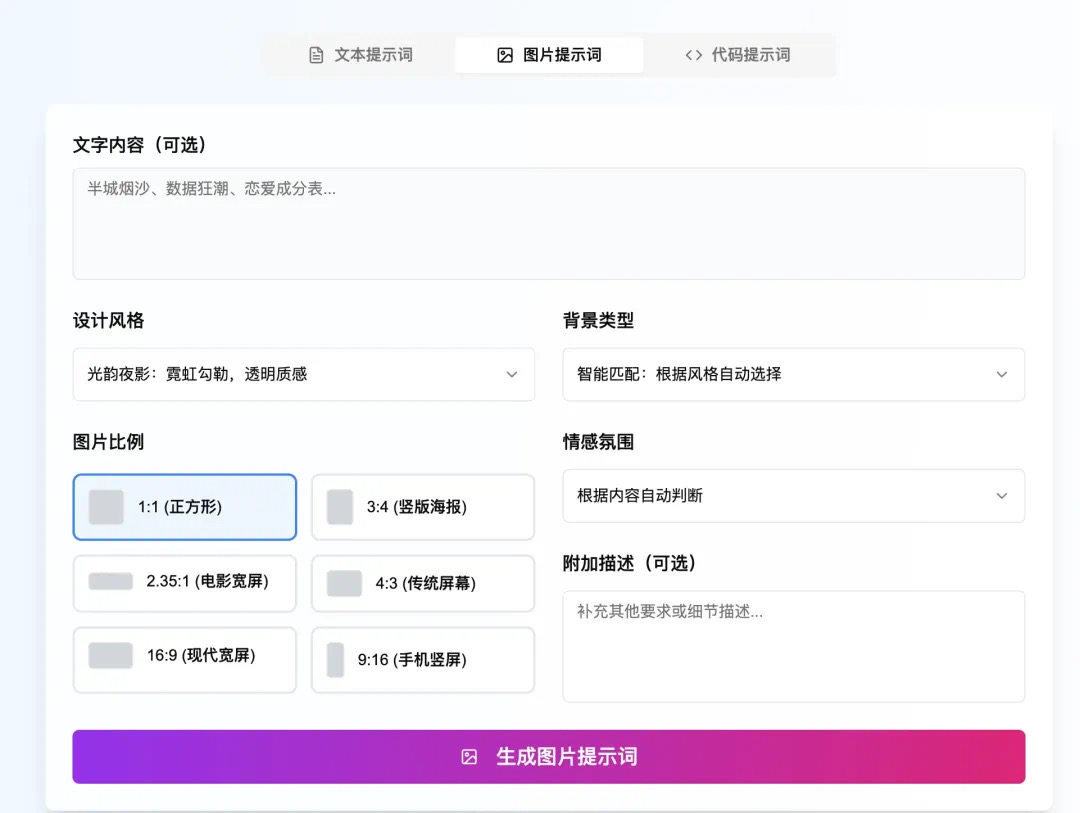Click the square 1:1 ratio preview icon
The height and width of the screenshot is (813, 1080).
point(106,507)
